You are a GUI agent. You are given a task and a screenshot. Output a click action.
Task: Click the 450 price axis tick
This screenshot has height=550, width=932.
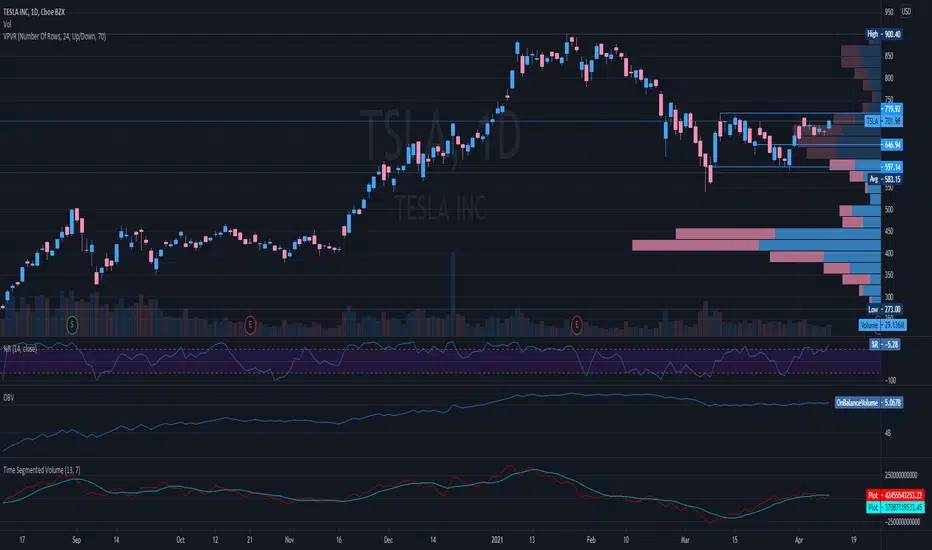[x=889, y=231]
